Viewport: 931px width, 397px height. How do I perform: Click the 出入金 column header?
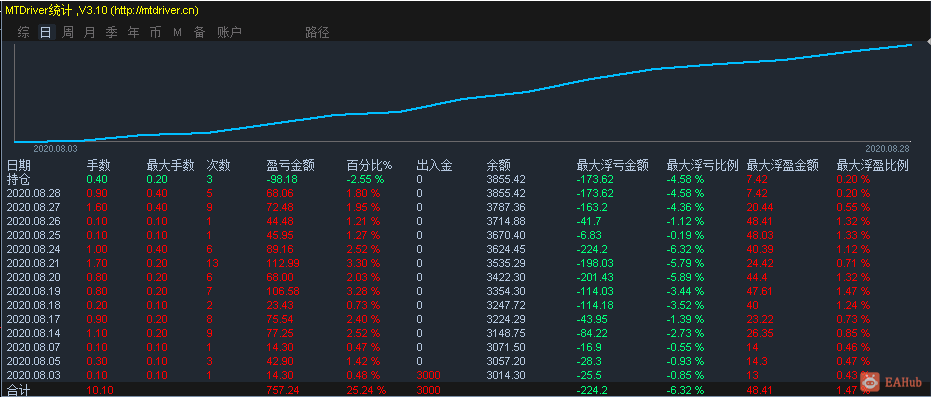[x=435, y=166]
